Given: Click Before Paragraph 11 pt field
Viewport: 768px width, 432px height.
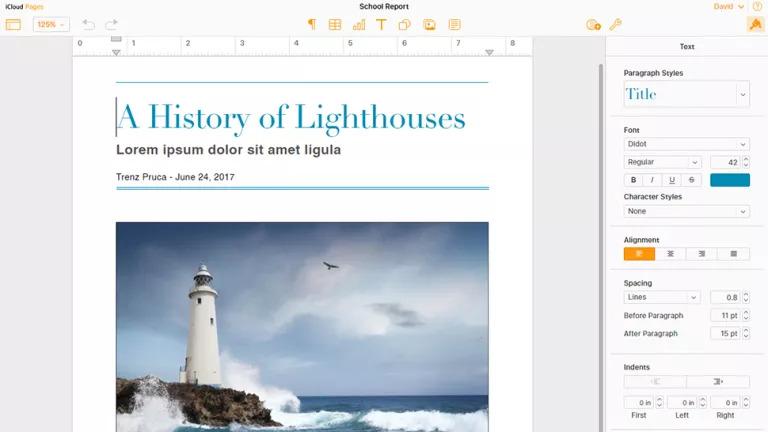Looking at the screenshot, I should point(725,315).
